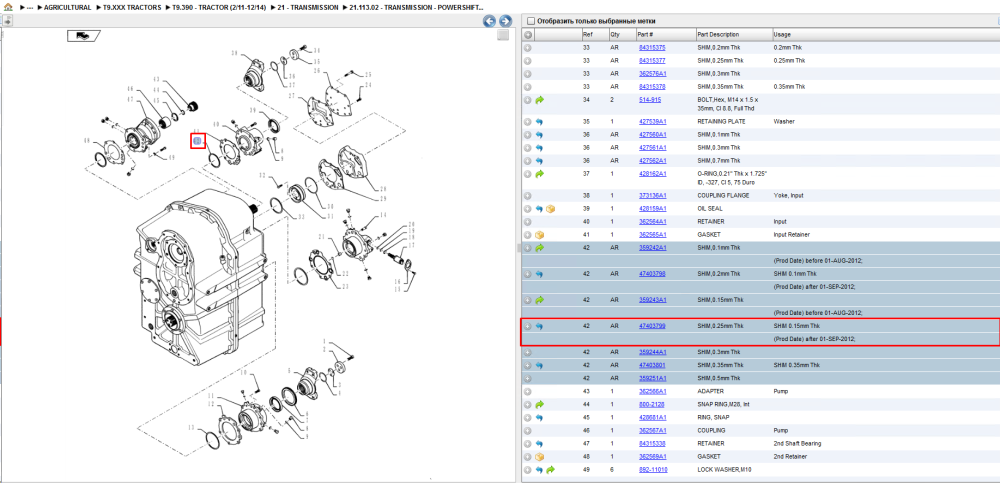
Task: Click the orange box icon on GASKET 2nd Retainer row
Action: (x=540, y=457)
